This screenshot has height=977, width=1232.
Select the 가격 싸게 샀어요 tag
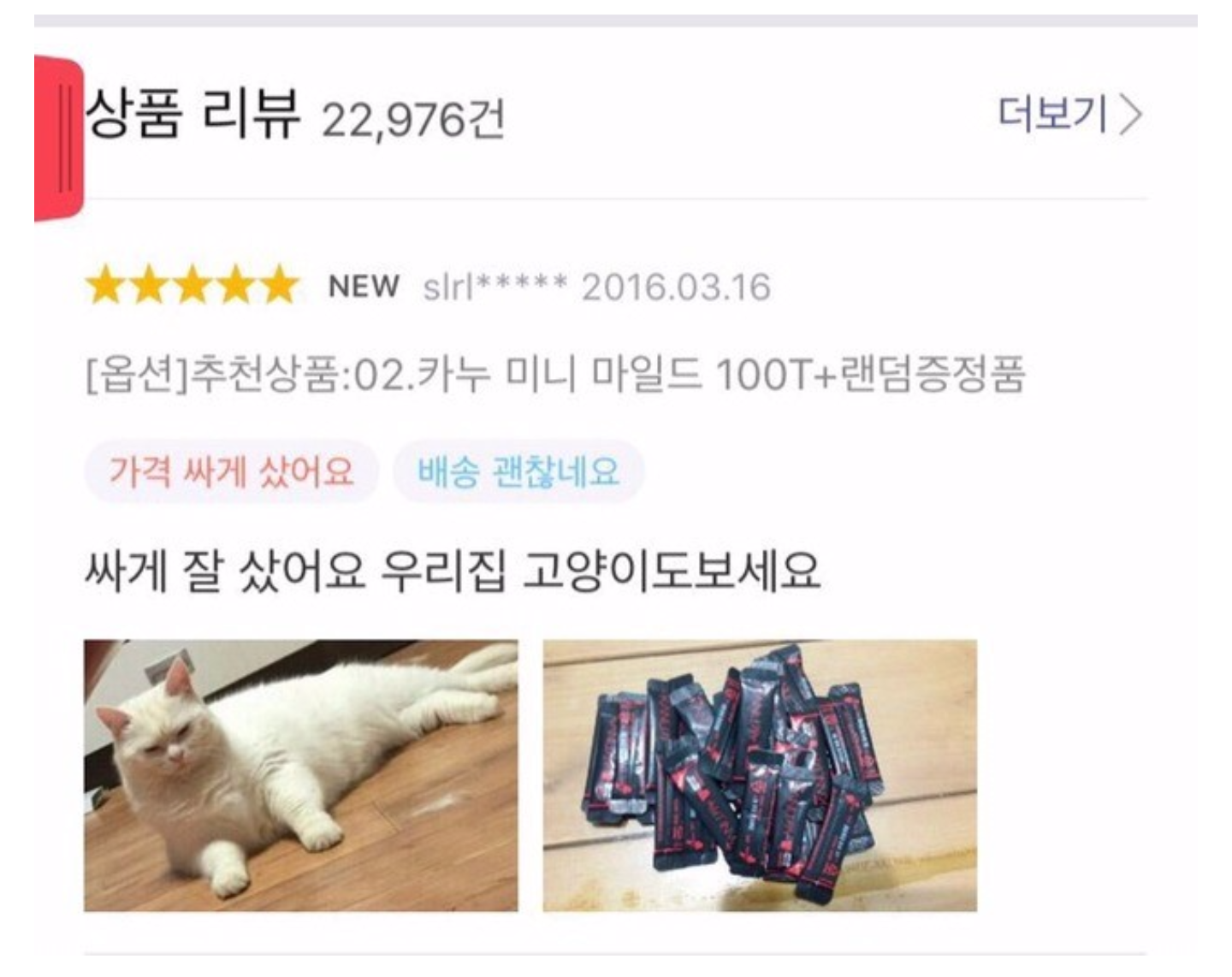231,471
